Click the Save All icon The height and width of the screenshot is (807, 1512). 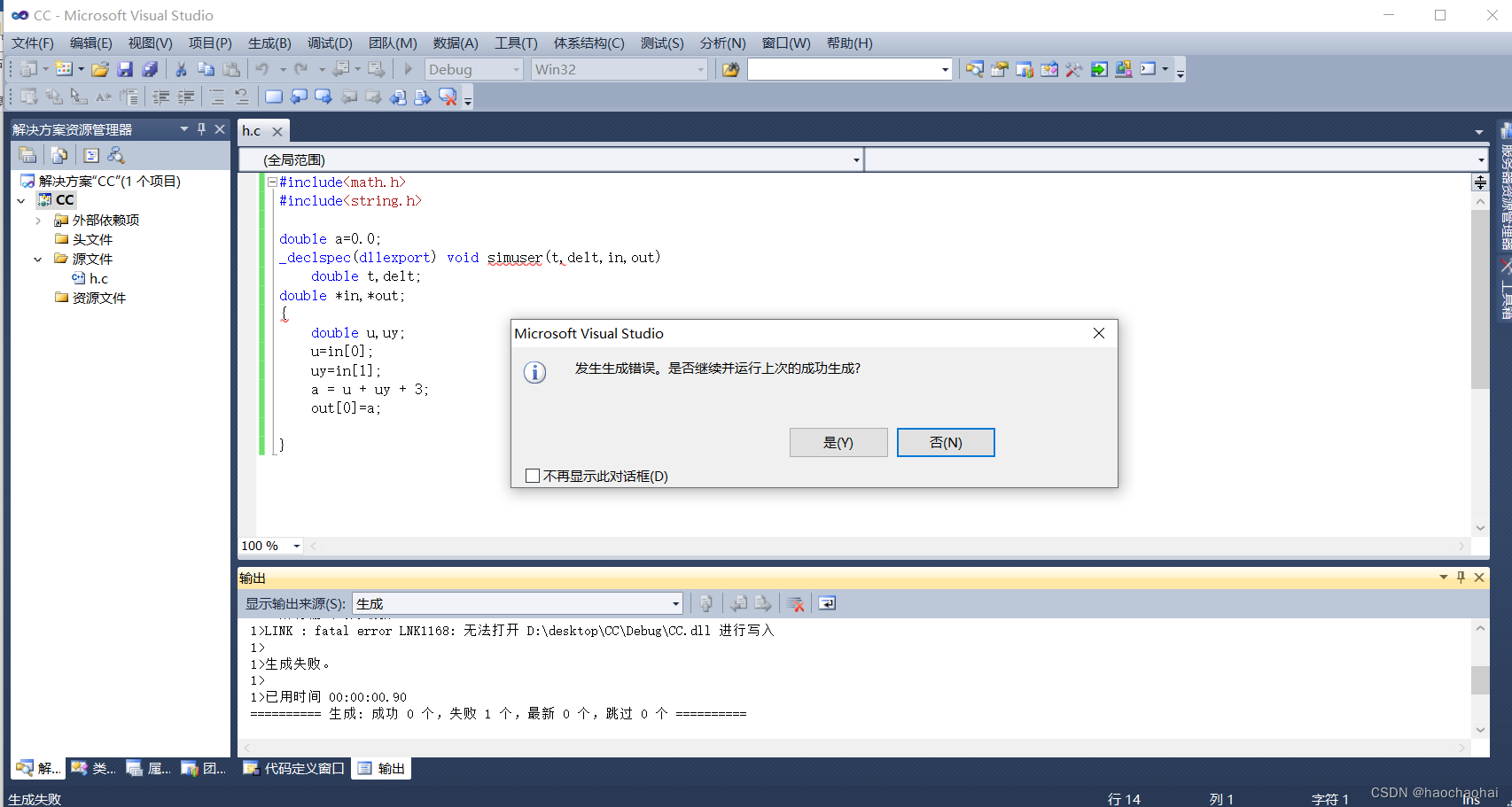tap(150, 69)
